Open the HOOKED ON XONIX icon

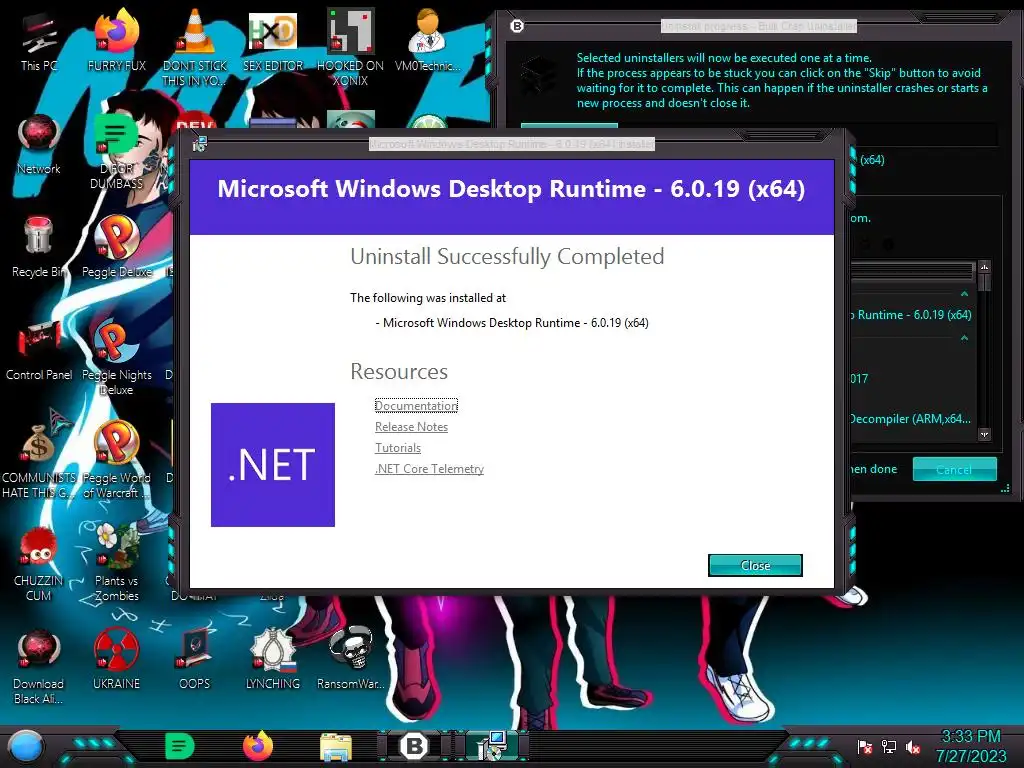[x=350, y=48]
